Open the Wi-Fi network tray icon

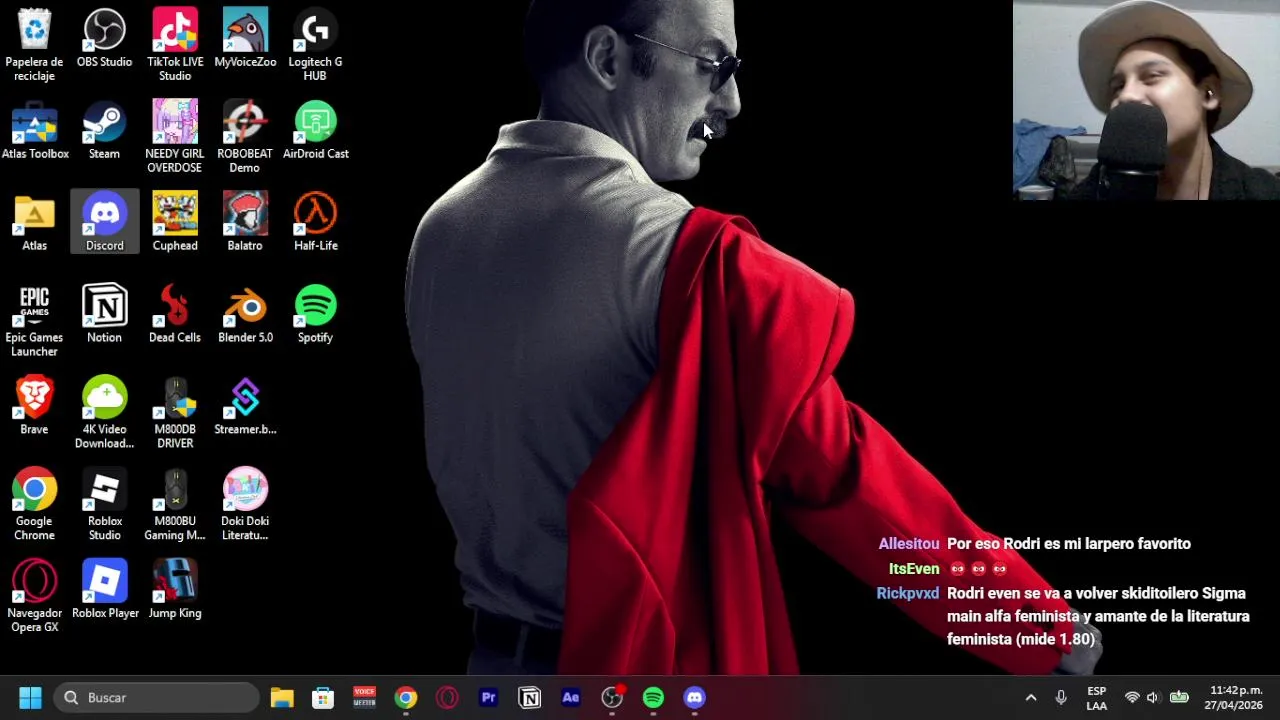coord(1132,697)
